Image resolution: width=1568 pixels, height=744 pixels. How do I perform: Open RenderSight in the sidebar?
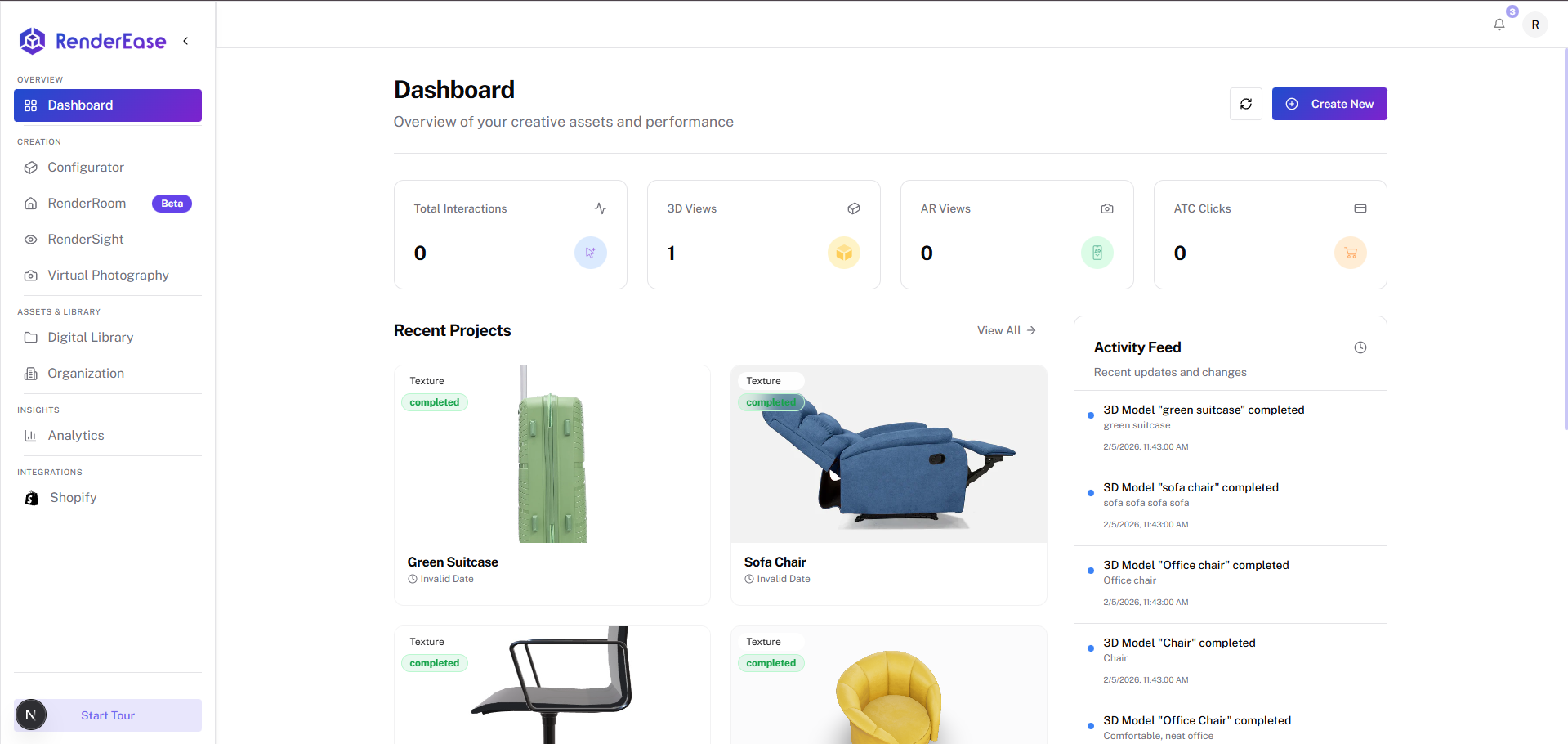pos(108,240)
